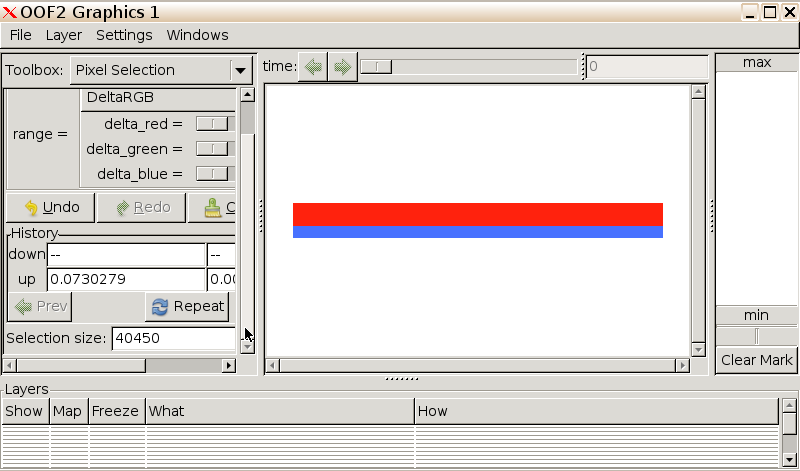The width and height of the screenshot is (800, 471).
Task: Click the second up history field
Action: pos(222,279)
